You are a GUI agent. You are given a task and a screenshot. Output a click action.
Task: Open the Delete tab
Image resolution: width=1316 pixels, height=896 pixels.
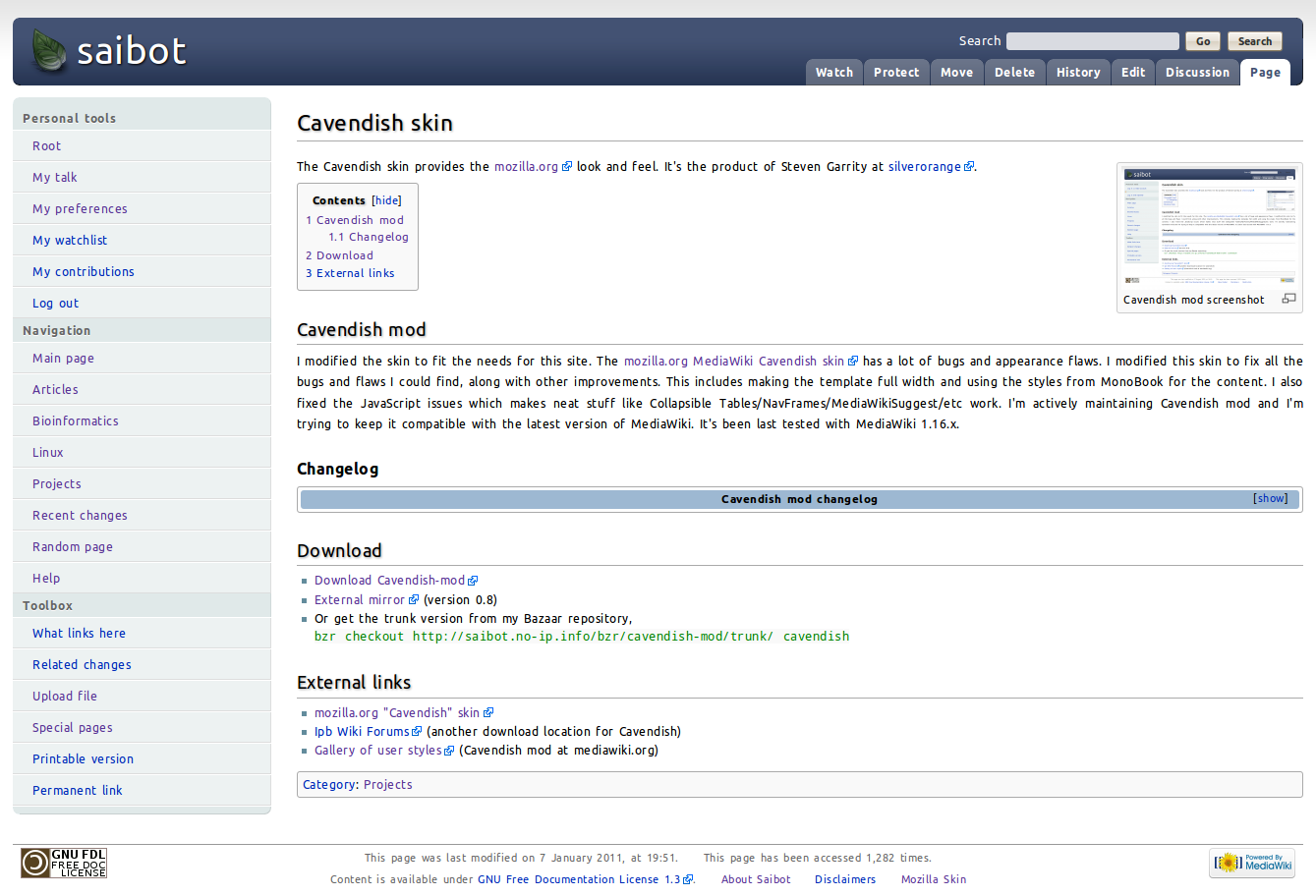pyautogui.click(x=1014, y=73)
